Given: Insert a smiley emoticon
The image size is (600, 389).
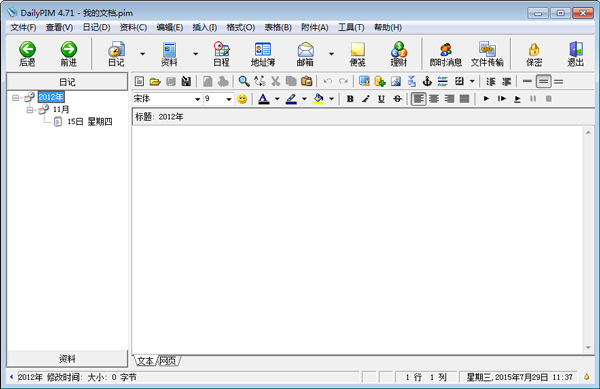Looking at the screenshot, I should 242,99.
